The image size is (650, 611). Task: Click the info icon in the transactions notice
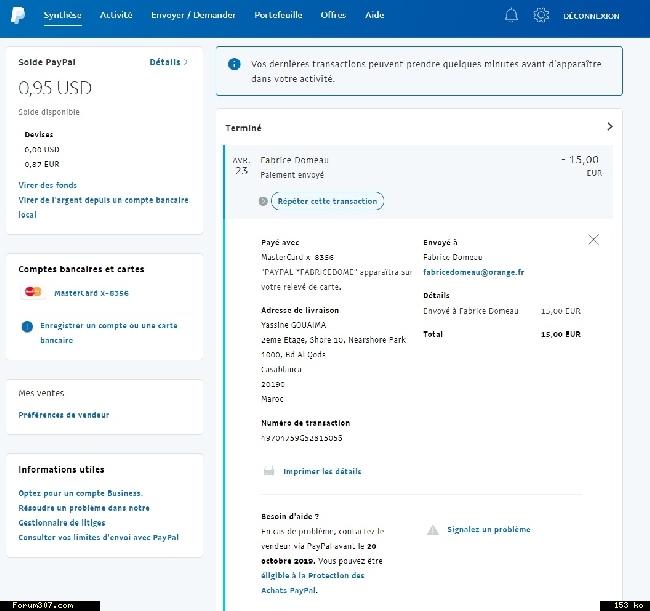[234, 64]
